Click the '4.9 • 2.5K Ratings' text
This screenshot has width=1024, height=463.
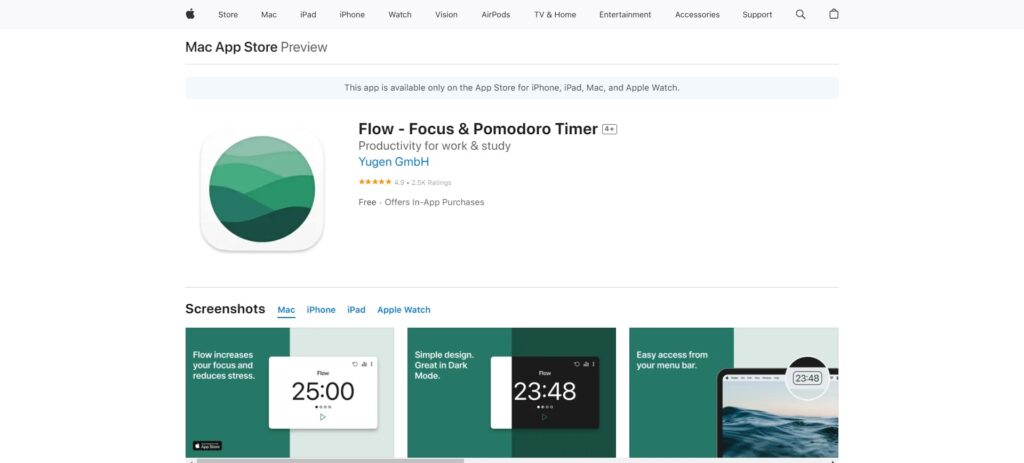pos(423,183)
